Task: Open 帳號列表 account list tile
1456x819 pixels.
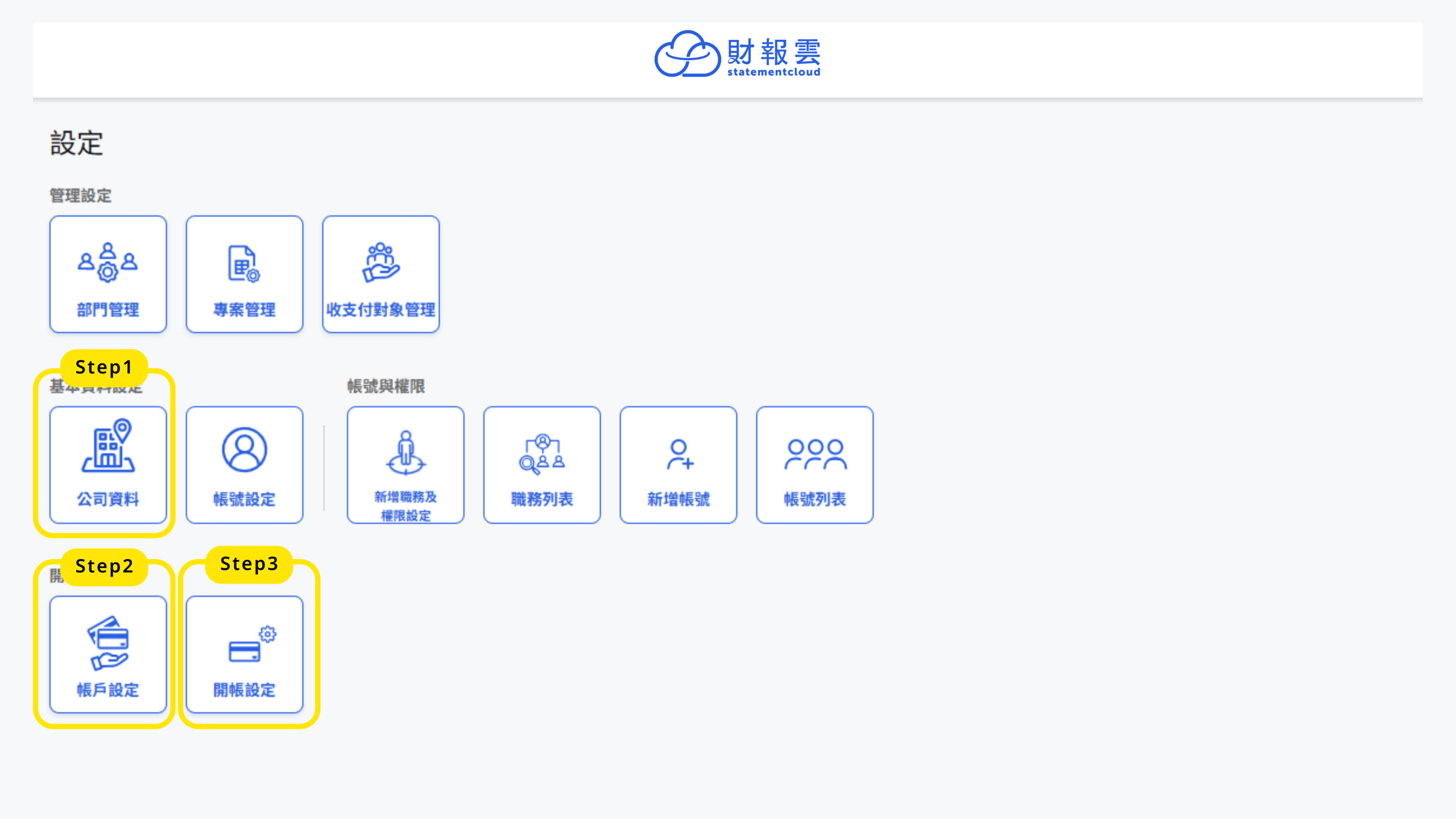Action: (x=815, y=465)
